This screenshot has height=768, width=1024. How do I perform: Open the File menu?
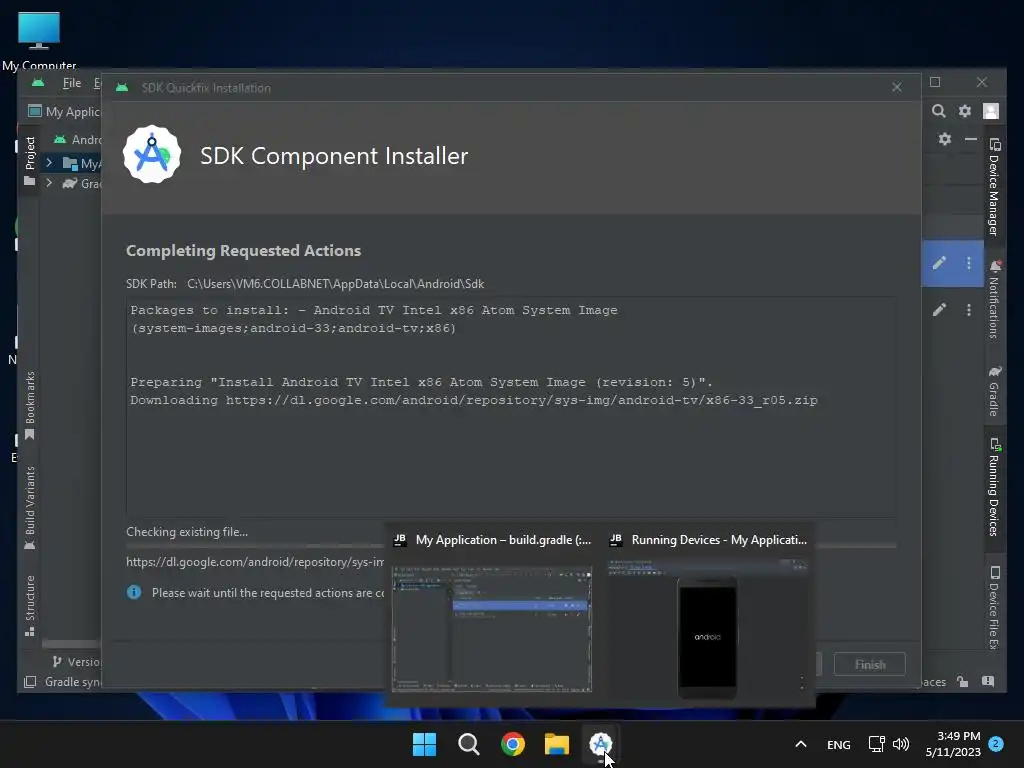click(72, 83)
